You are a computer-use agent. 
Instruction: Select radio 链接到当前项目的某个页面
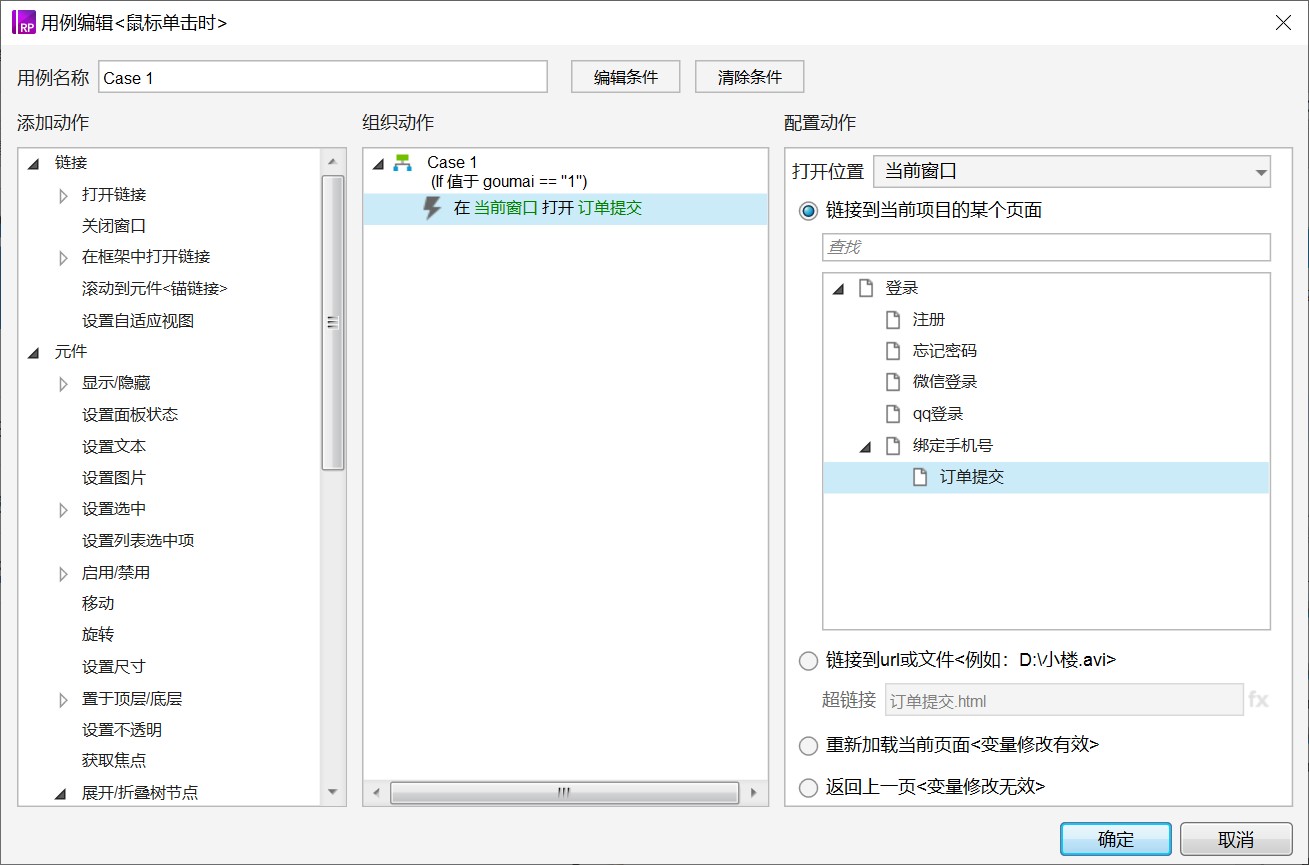[809, 211]
